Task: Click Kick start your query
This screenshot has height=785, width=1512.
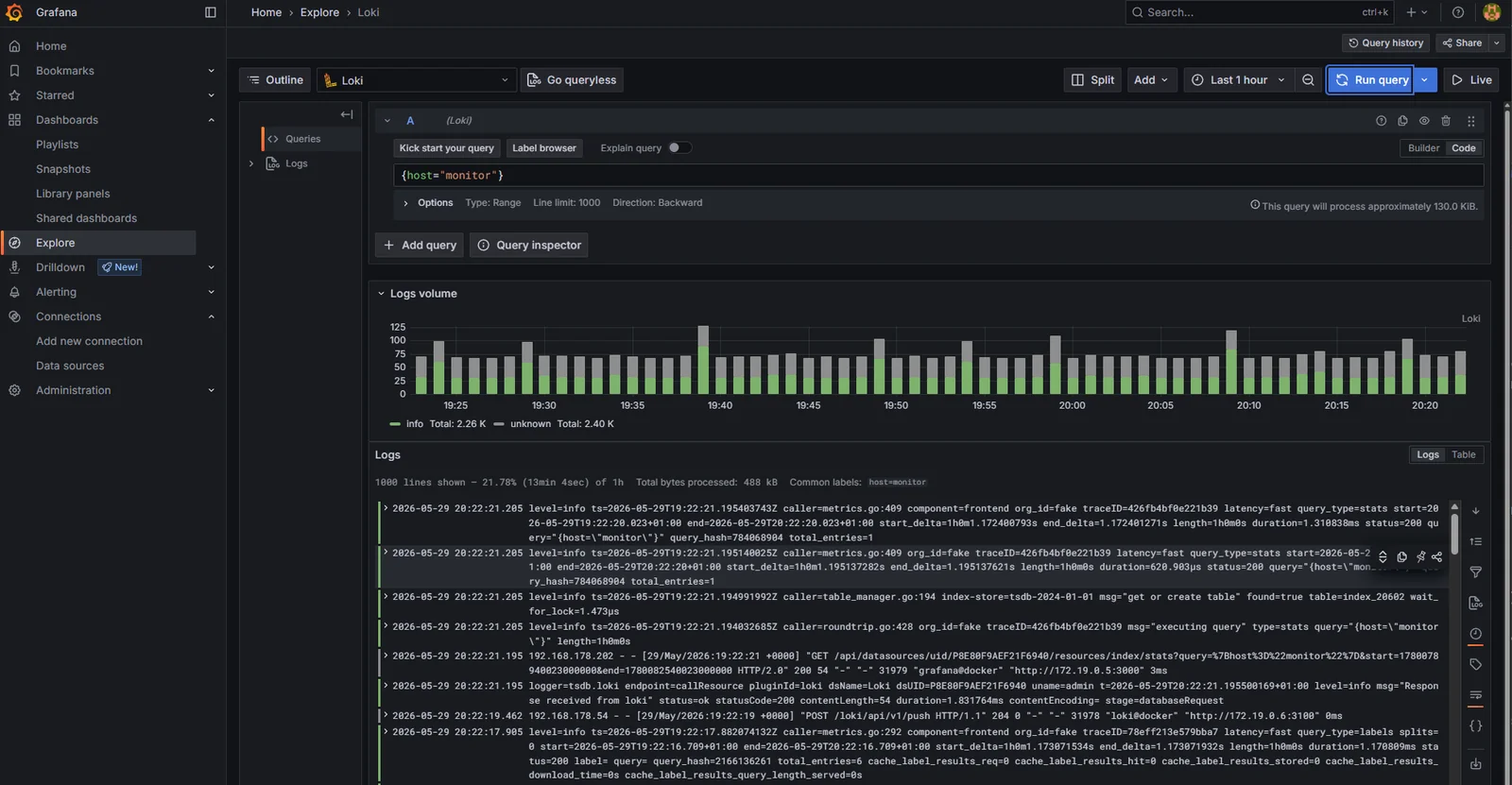Action: click(446, 148)
